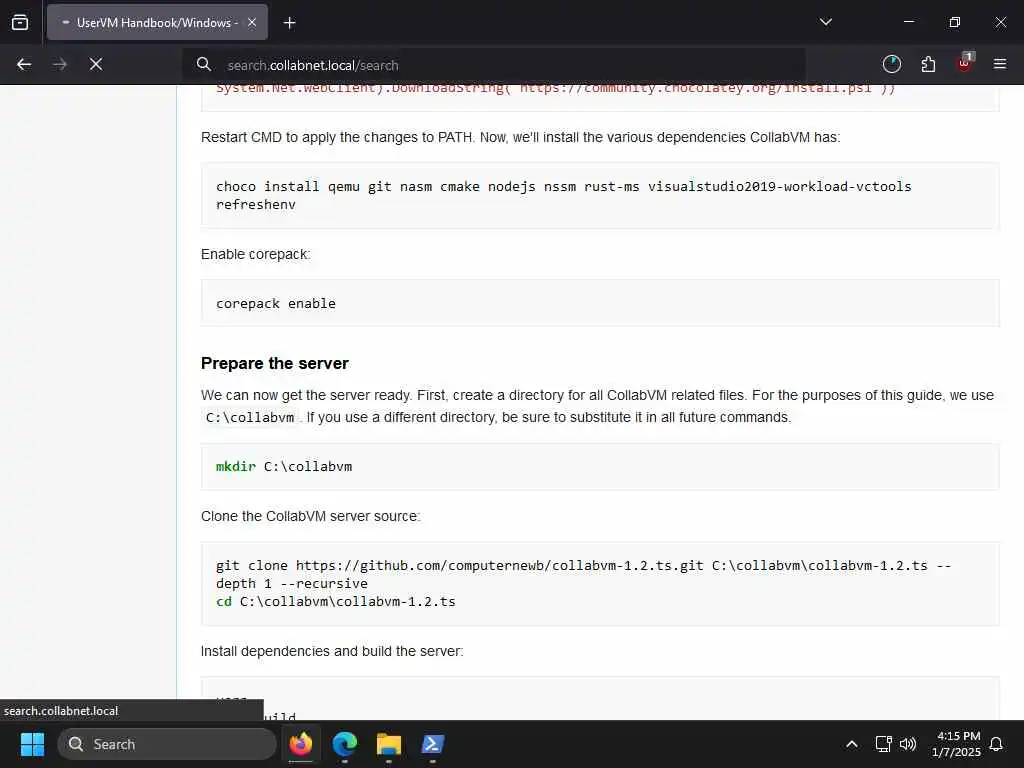
Task: Minimize the Firefox window
Action: pos(908,22)
